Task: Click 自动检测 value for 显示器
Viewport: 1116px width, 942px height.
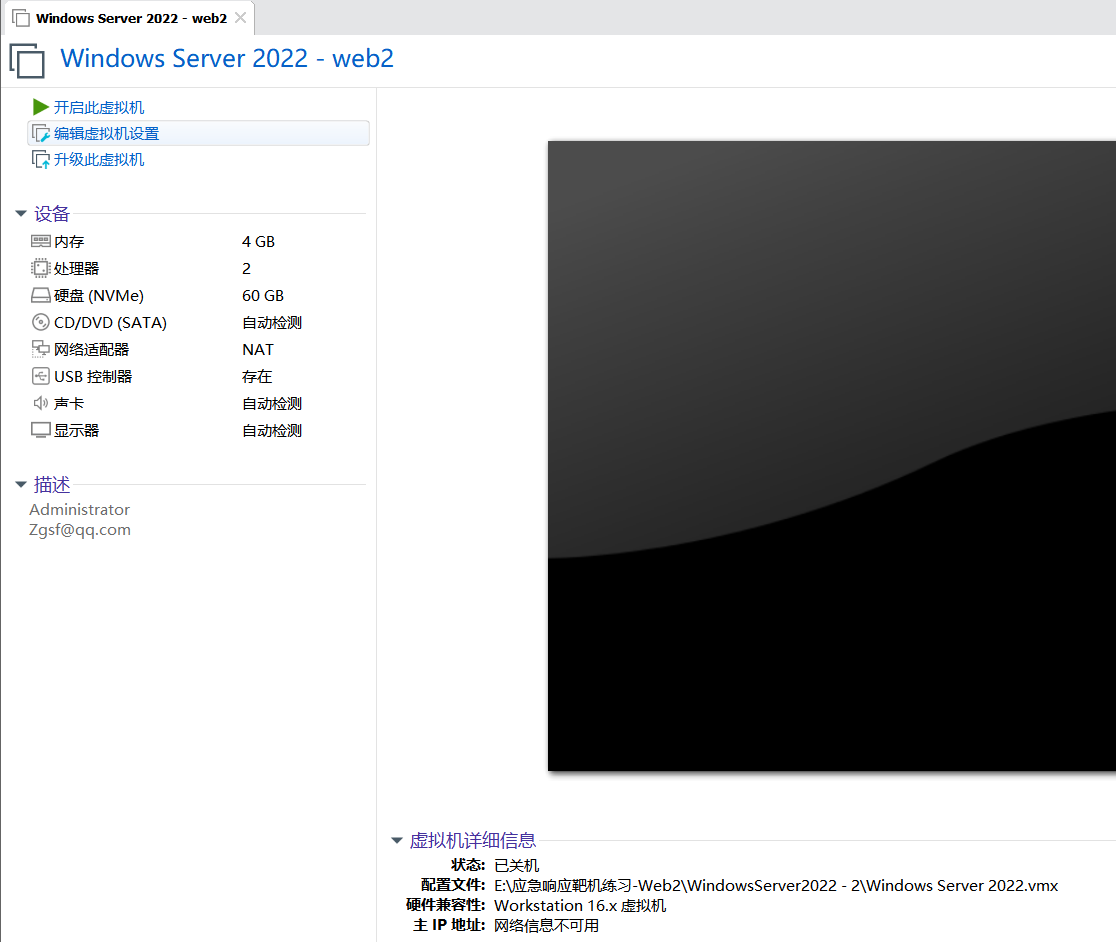Action: (x=272, y=431)
